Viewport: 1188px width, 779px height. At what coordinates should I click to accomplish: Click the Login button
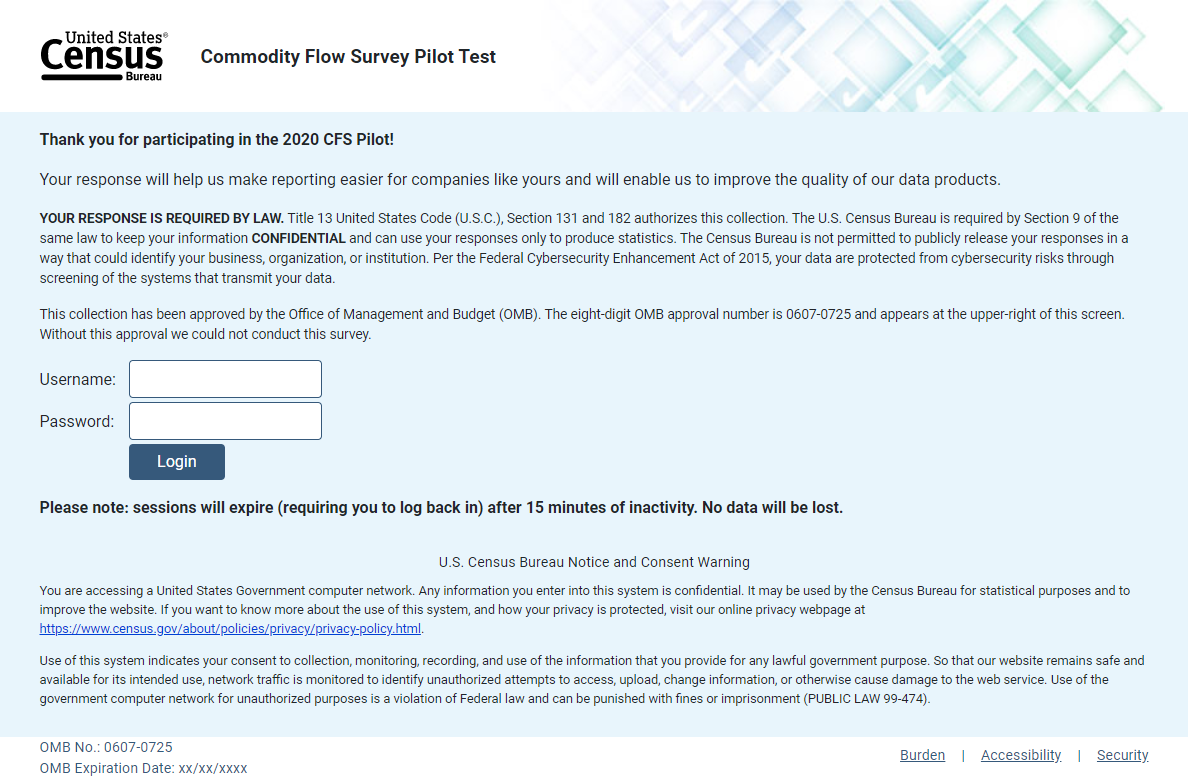(x=177, y=461)
